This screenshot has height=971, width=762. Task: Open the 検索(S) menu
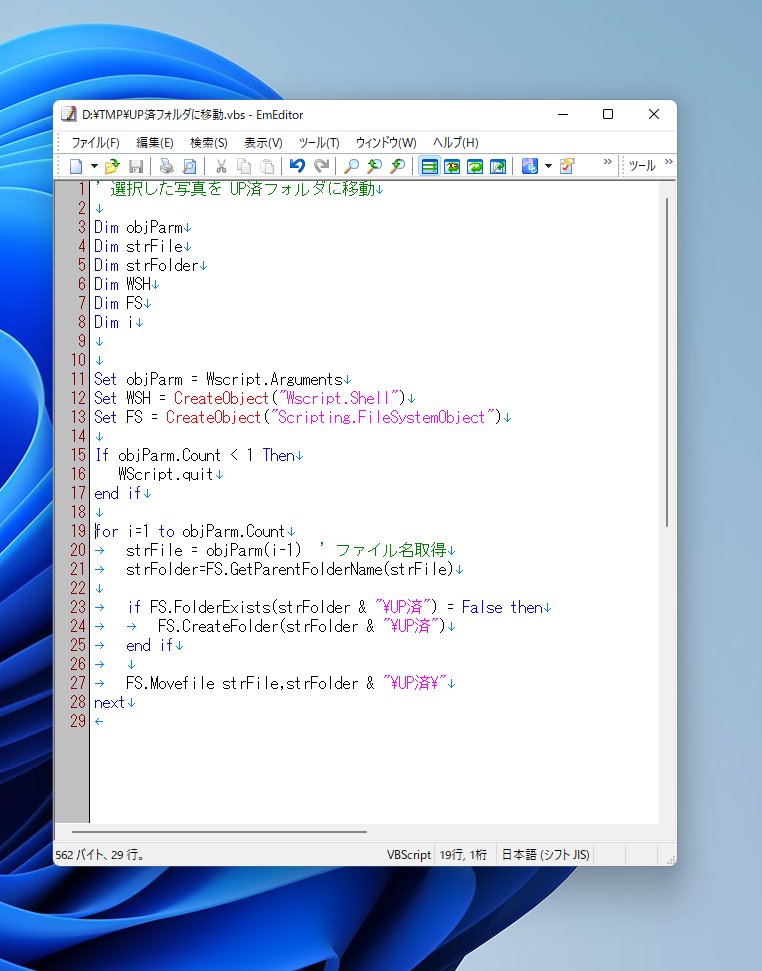(x=209, y=142)
